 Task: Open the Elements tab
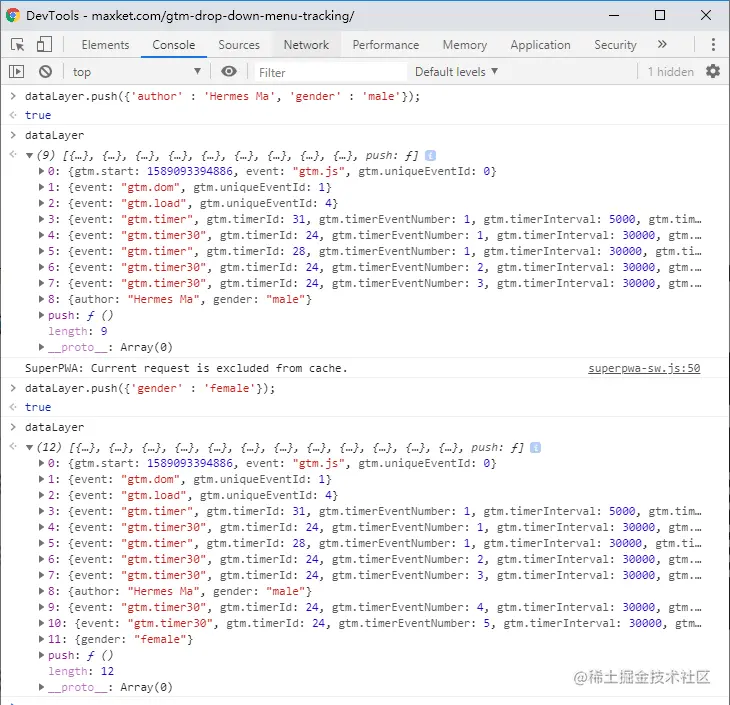[x=105, y=45]
